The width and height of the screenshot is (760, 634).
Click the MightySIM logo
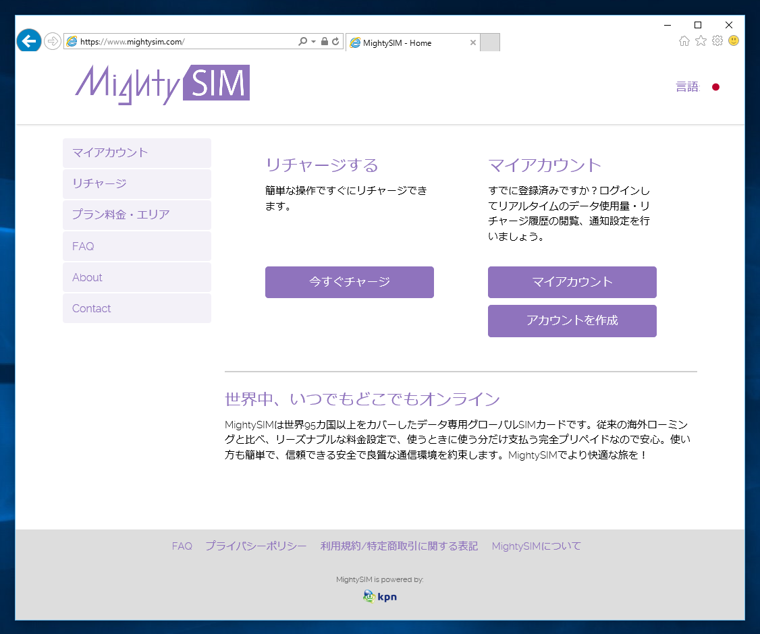[162, 84]
